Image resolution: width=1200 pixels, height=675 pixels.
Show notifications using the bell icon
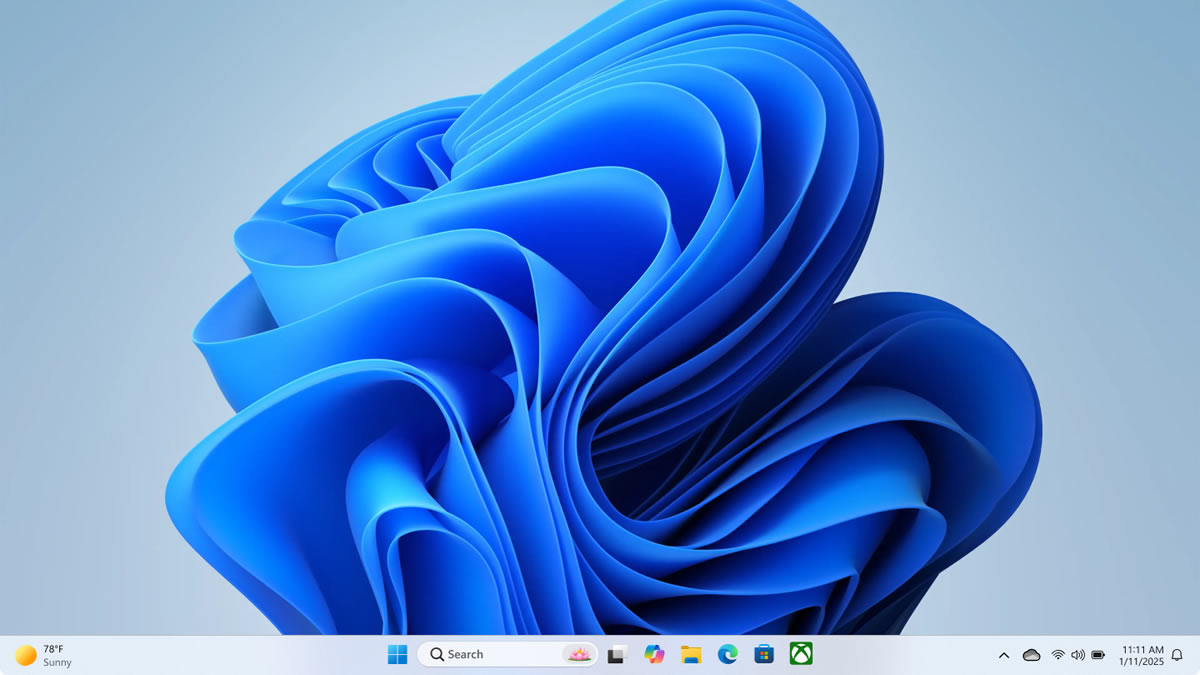1177,655
